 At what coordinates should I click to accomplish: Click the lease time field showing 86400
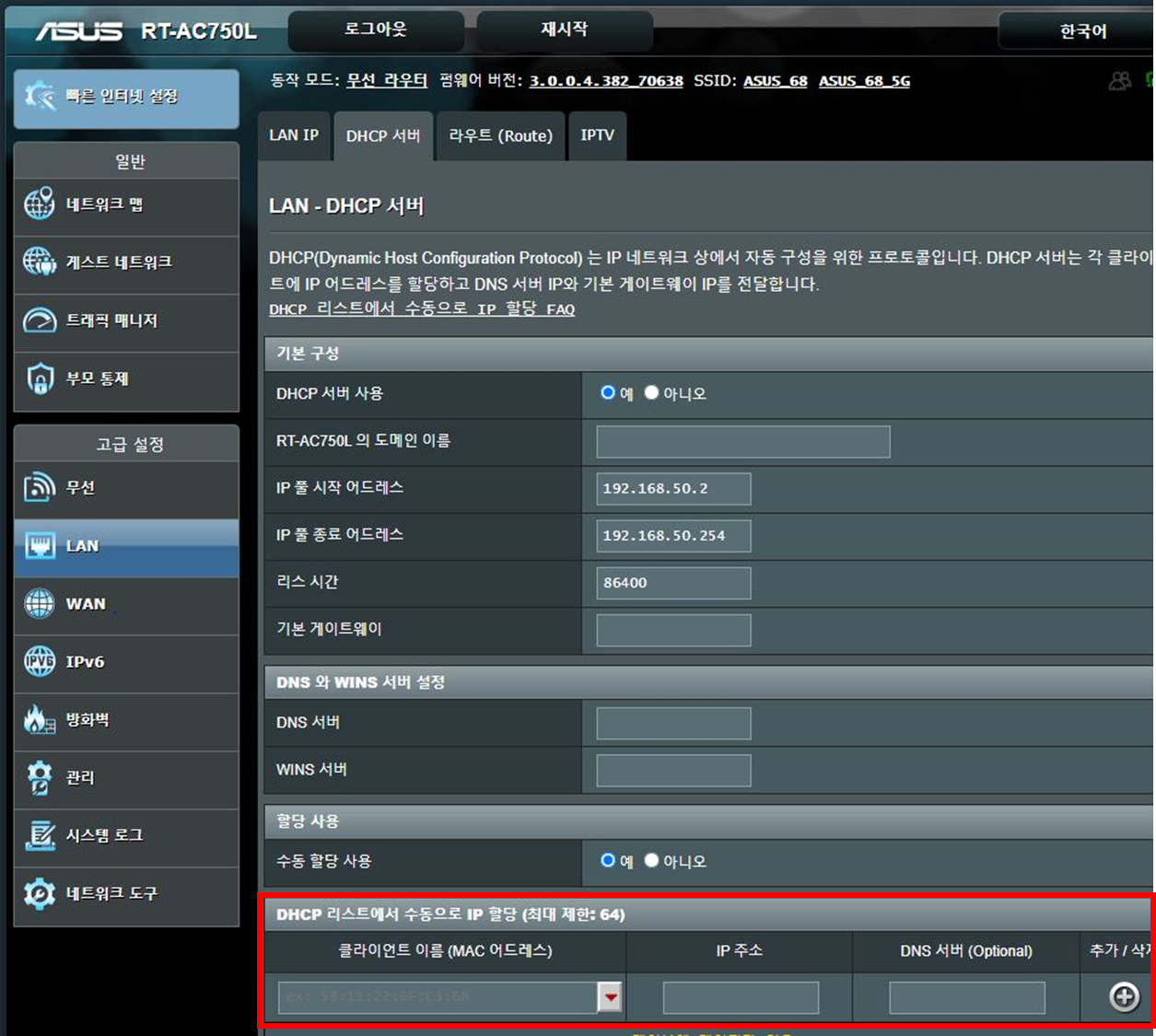tap(673, 583)
